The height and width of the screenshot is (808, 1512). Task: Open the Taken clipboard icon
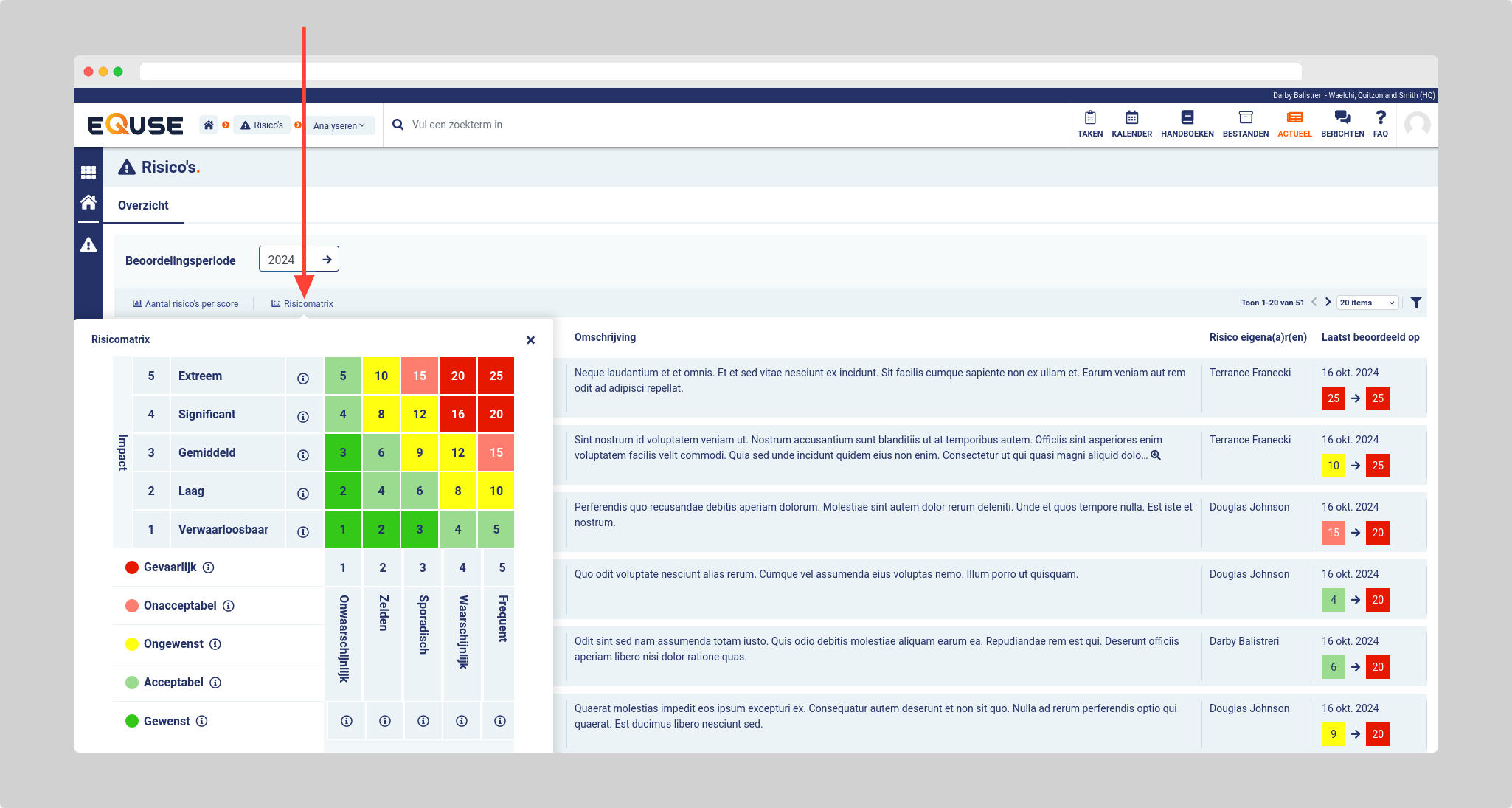(1089, 118)
